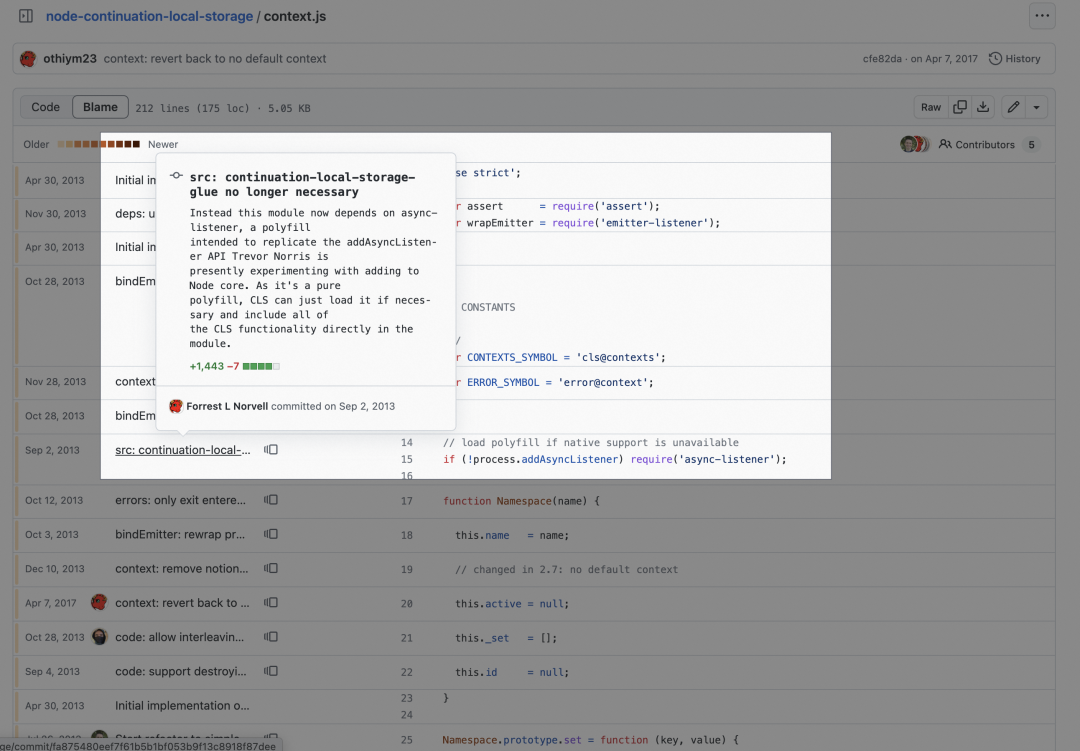Collapse the file tree side panel icon
This screenshot has height=751, width=1080.
click(26, 16)
